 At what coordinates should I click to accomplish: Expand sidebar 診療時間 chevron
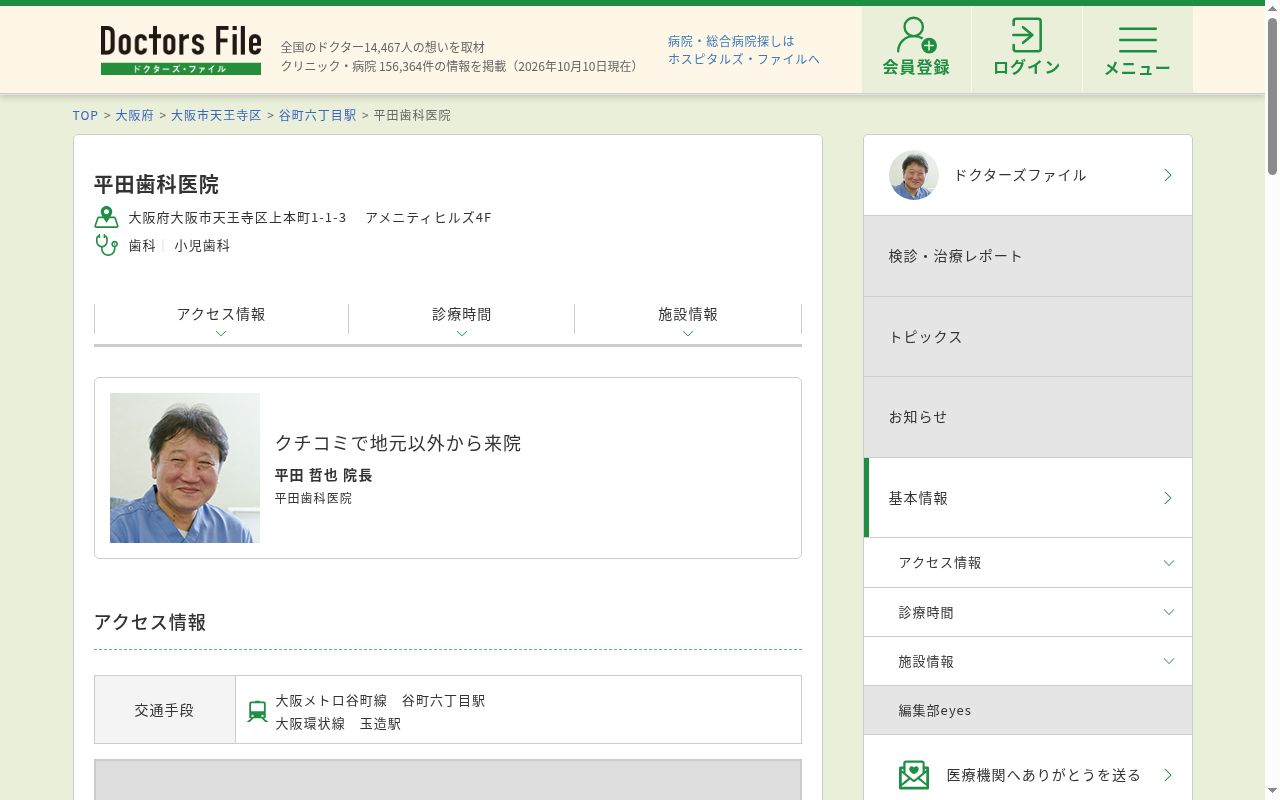[x=1169, y=612]
